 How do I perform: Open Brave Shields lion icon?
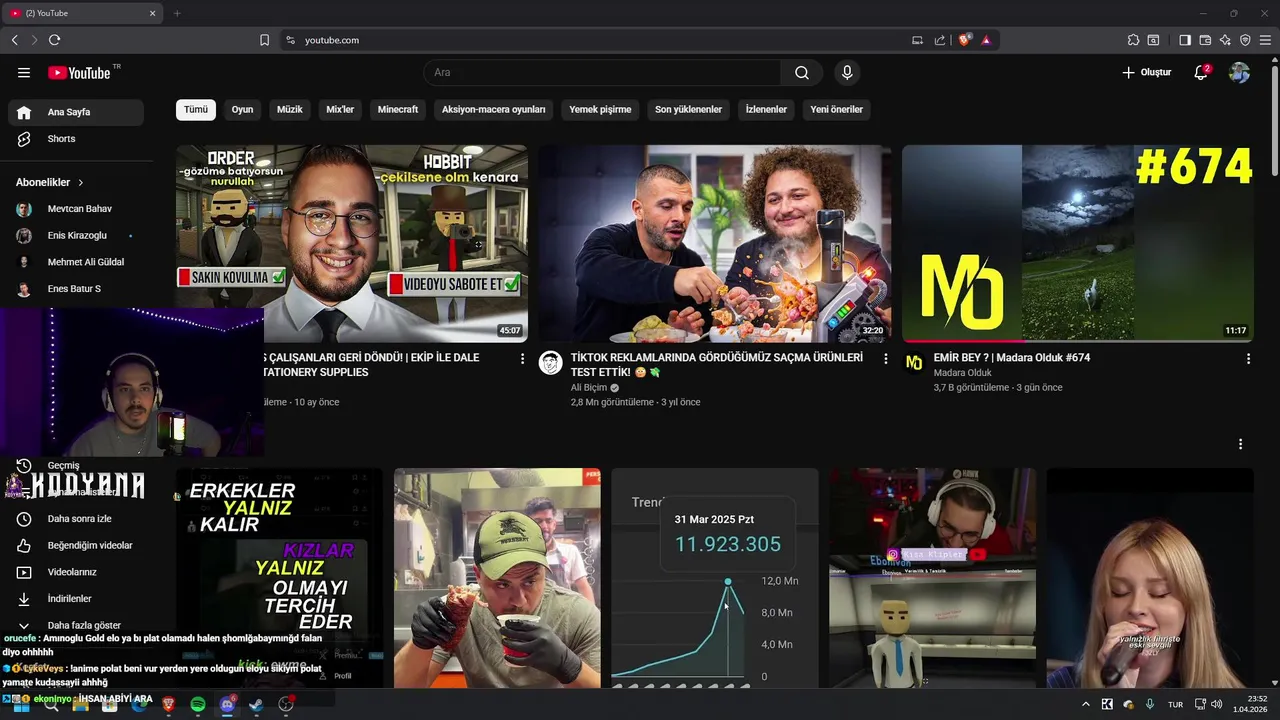tap(964, 40)
